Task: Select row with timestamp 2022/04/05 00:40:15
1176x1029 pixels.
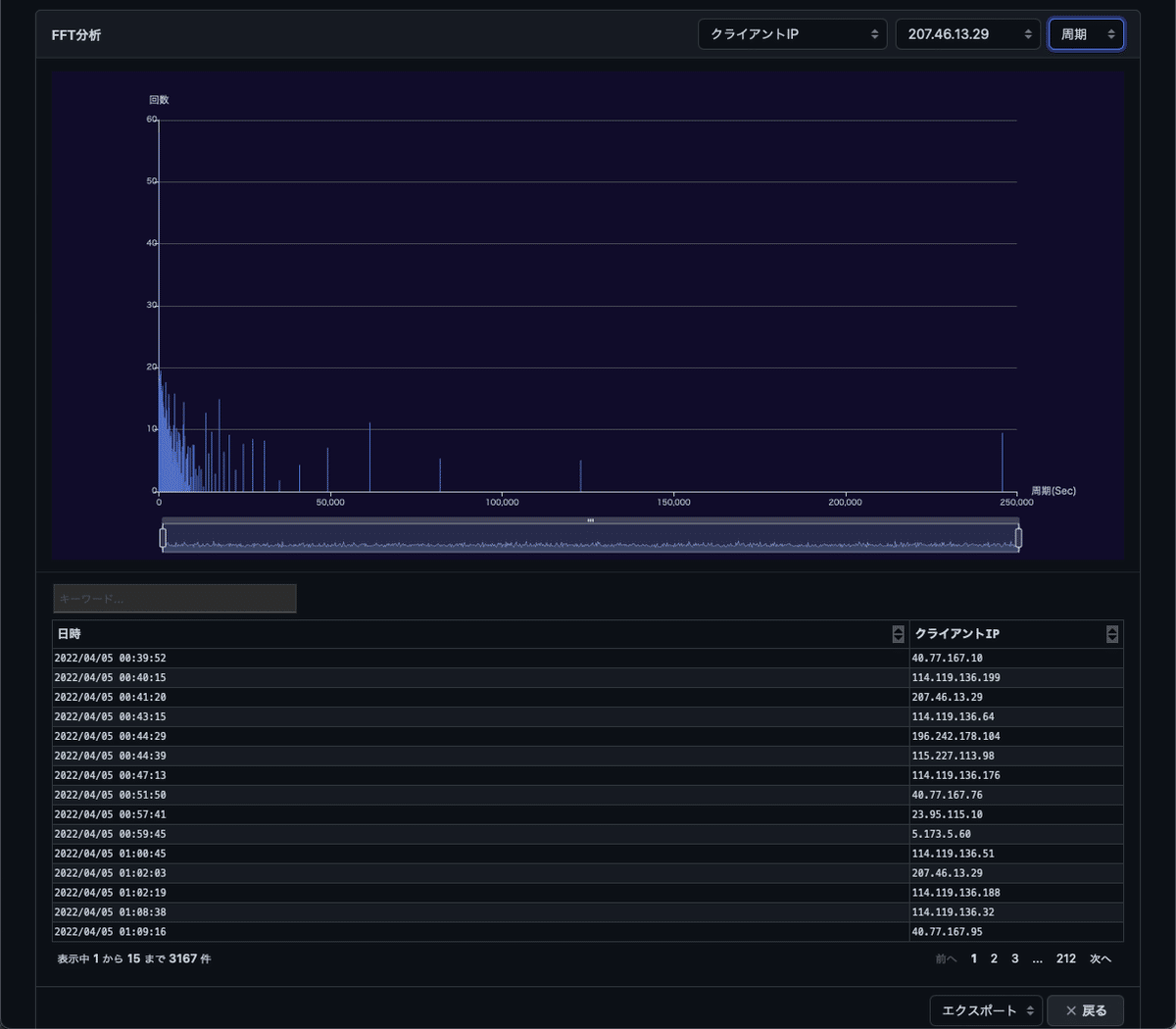Action: (588, 678)
